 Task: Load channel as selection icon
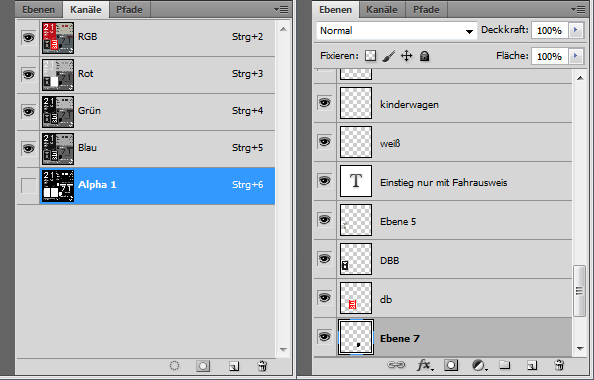174,366
